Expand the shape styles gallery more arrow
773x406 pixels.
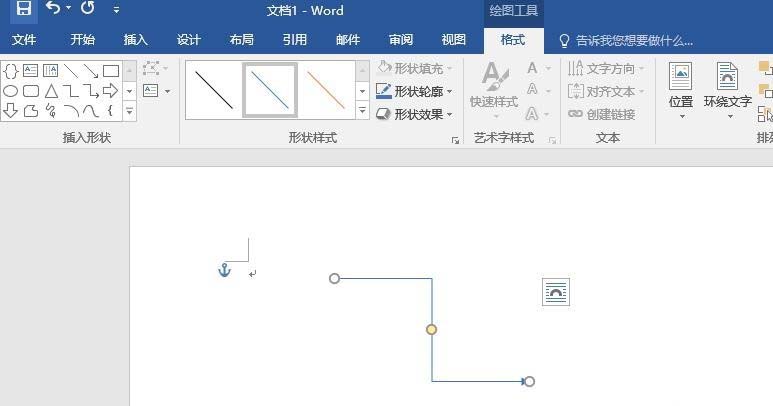(362, 111)
